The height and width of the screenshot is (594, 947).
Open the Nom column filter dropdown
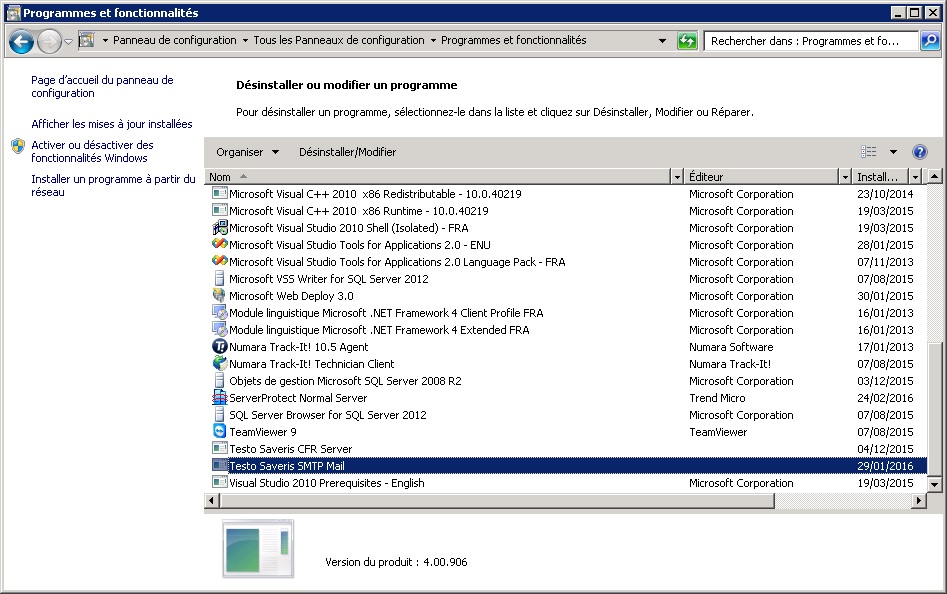tap(678, 177)
